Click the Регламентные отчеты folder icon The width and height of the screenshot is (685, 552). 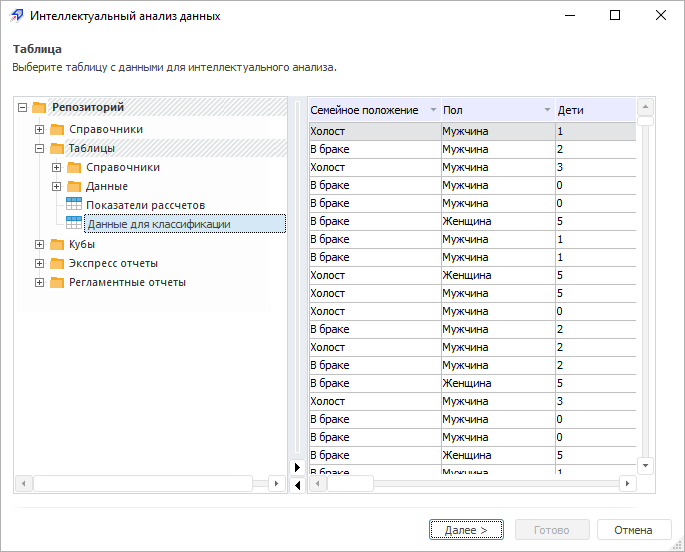click(57, 283)
